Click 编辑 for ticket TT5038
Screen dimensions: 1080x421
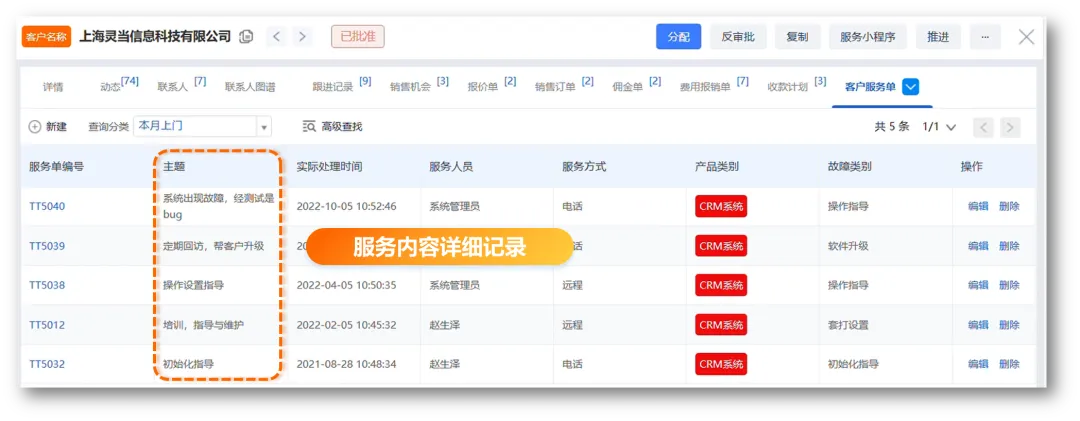977,285
